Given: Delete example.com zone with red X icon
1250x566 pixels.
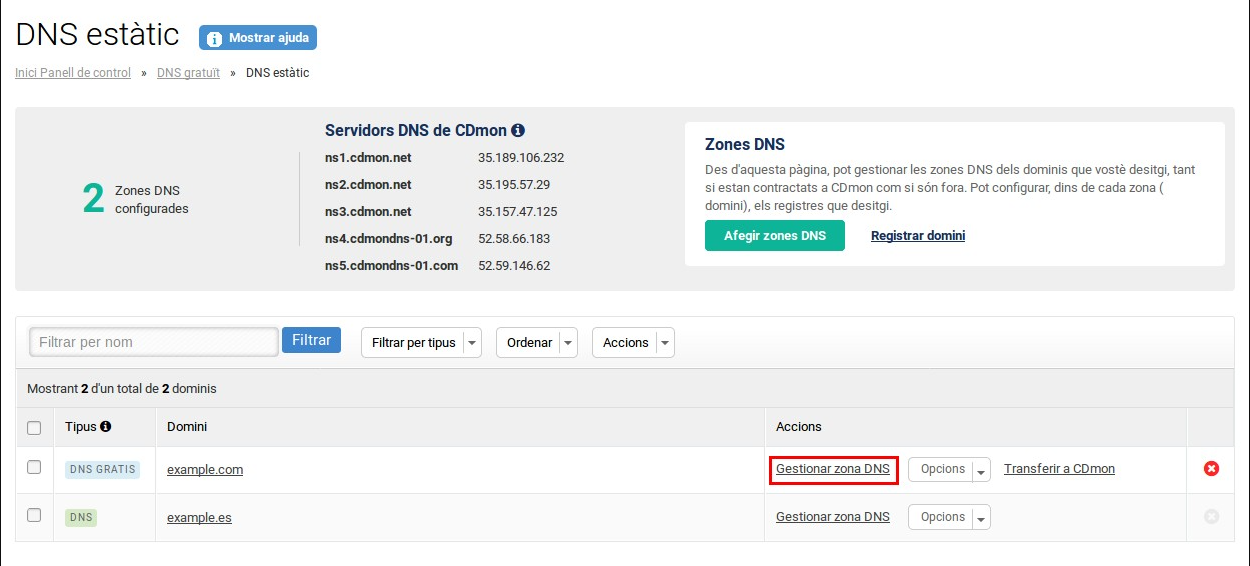Looking at the screenshot, I should tap(1211, 468).
